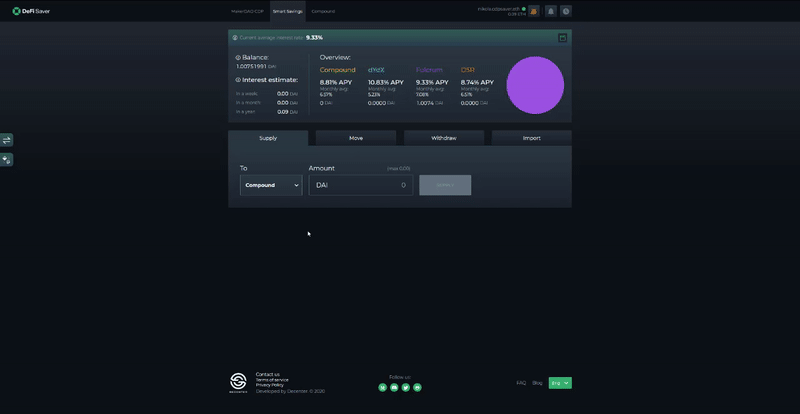800x414 pixels.
Task: Open the Privacy Policy link
Action: (x=270, y=385)
